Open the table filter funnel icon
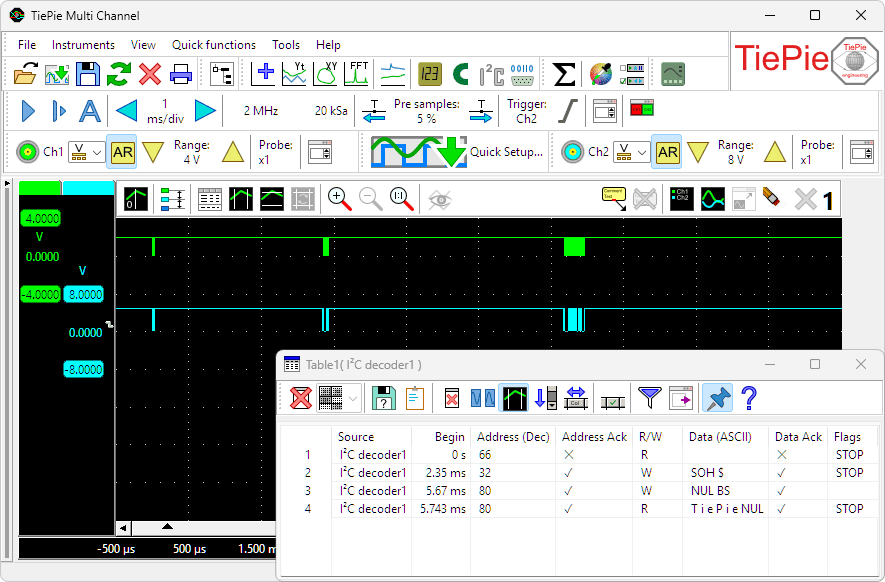The image size is (885, 582). [x=649, y=398]
